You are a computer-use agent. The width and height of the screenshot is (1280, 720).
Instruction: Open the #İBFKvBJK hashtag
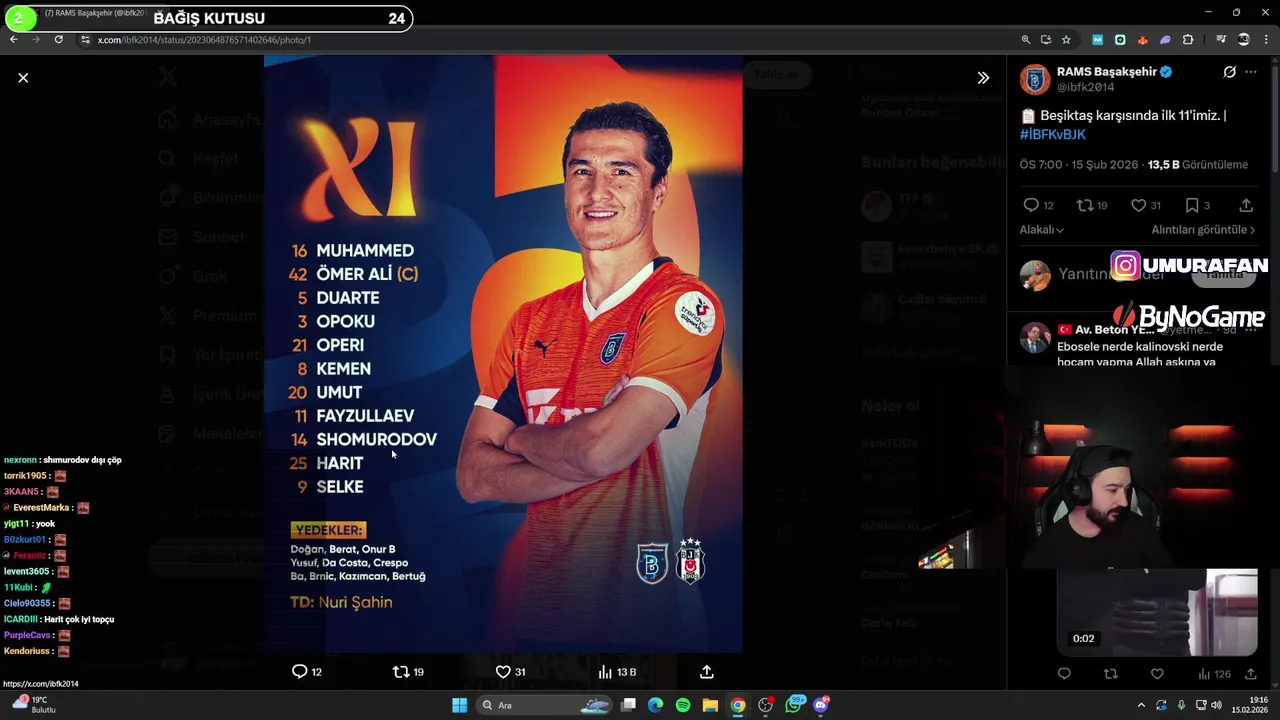[1052, 134]
